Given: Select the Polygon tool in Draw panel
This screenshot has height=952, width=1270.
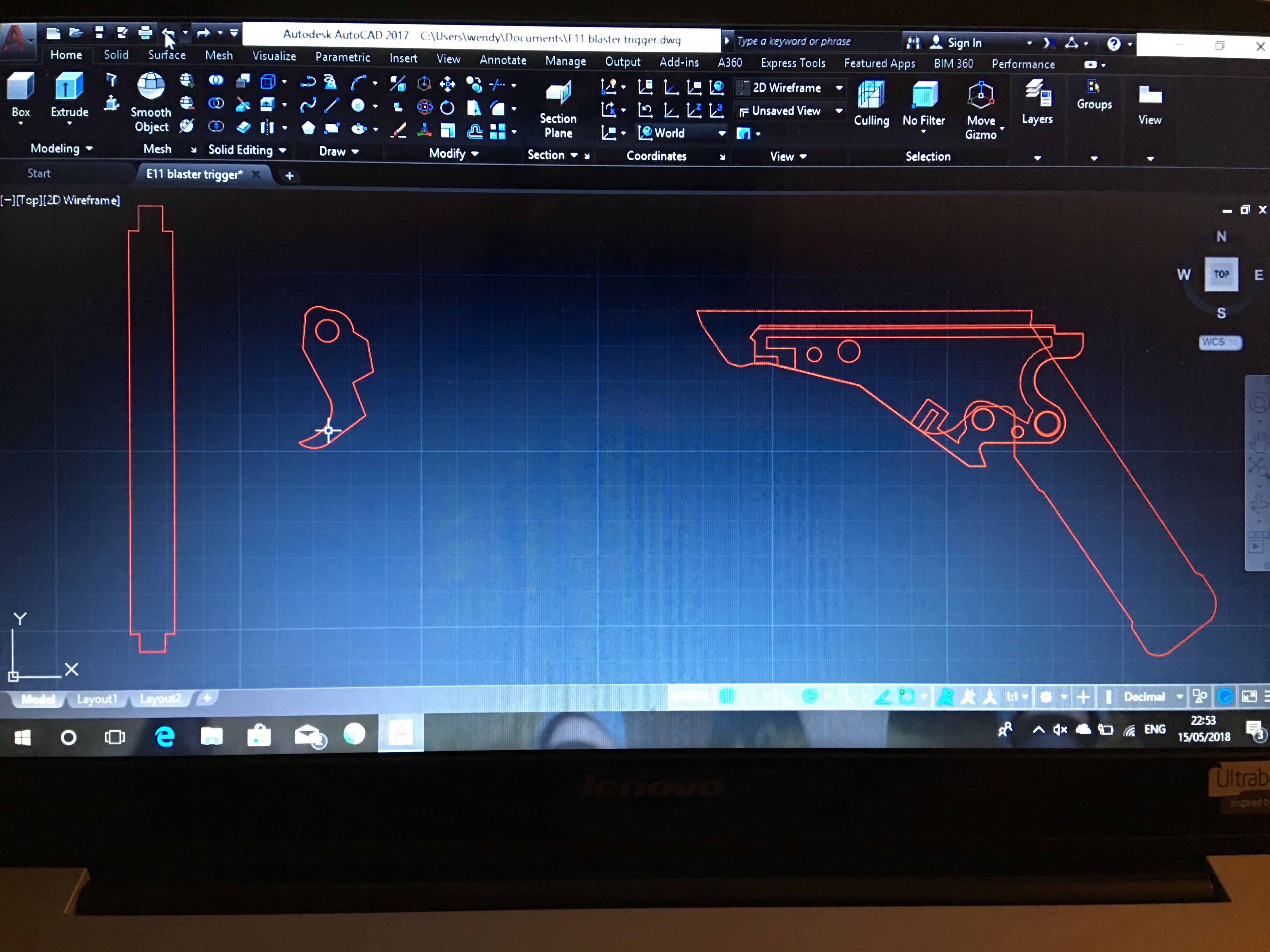Looking at the screenshot, I should [308, 128].
